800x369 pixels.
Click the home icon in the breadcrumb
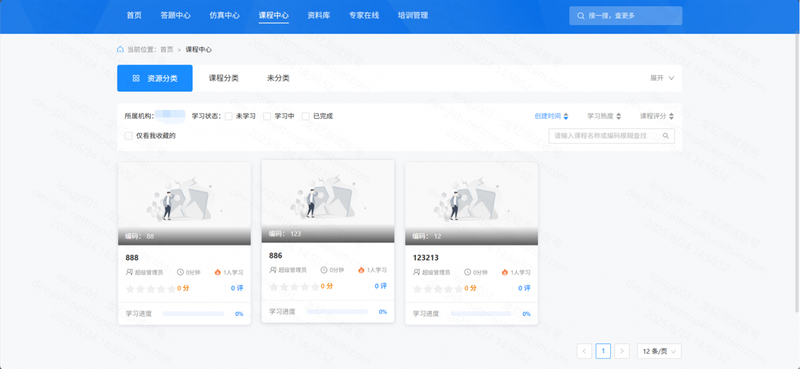[x=120, y=50]
